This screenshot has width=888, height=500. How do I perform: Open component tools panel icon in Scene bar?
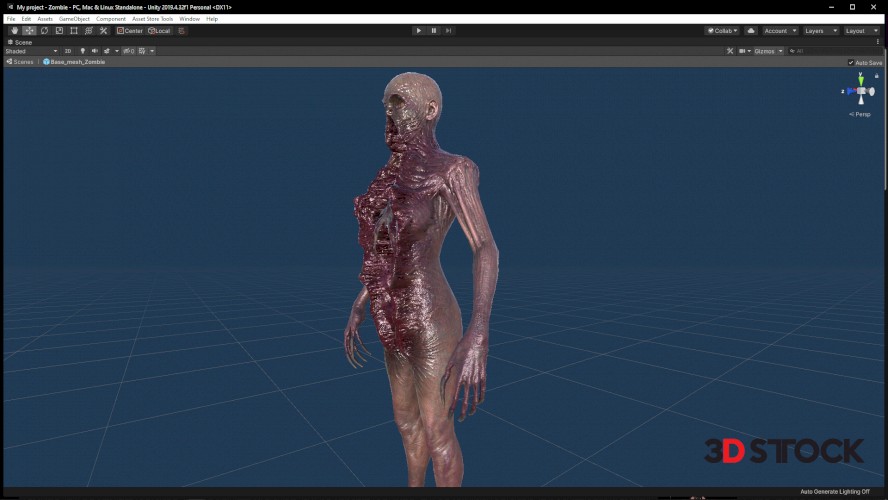[x=730, y=51]
